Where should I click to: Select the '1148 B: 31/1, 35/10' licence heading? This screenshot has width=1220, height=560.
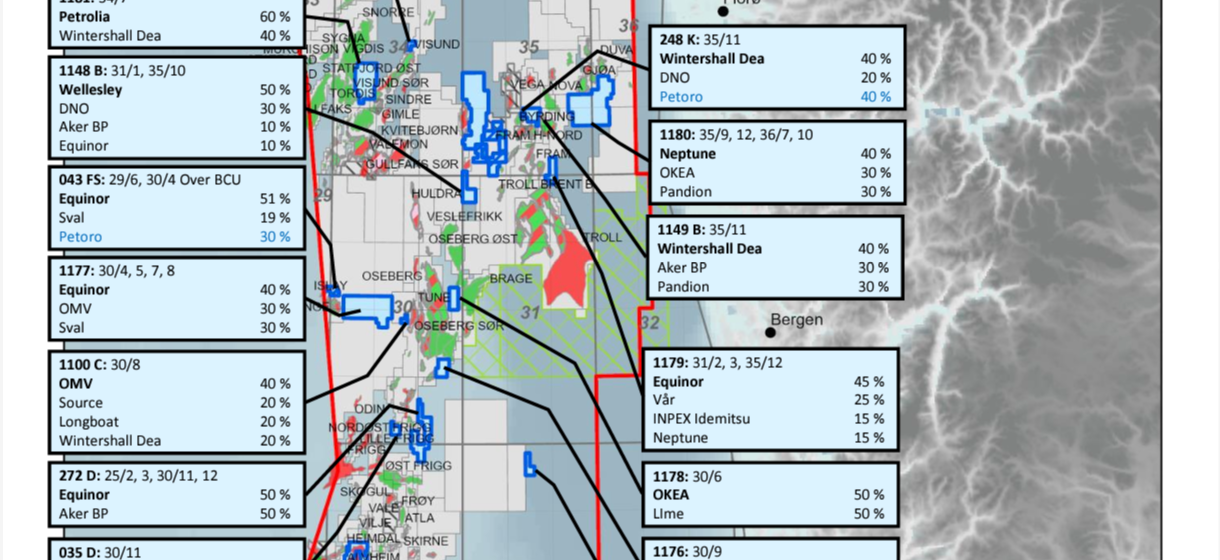coord(122,71)
